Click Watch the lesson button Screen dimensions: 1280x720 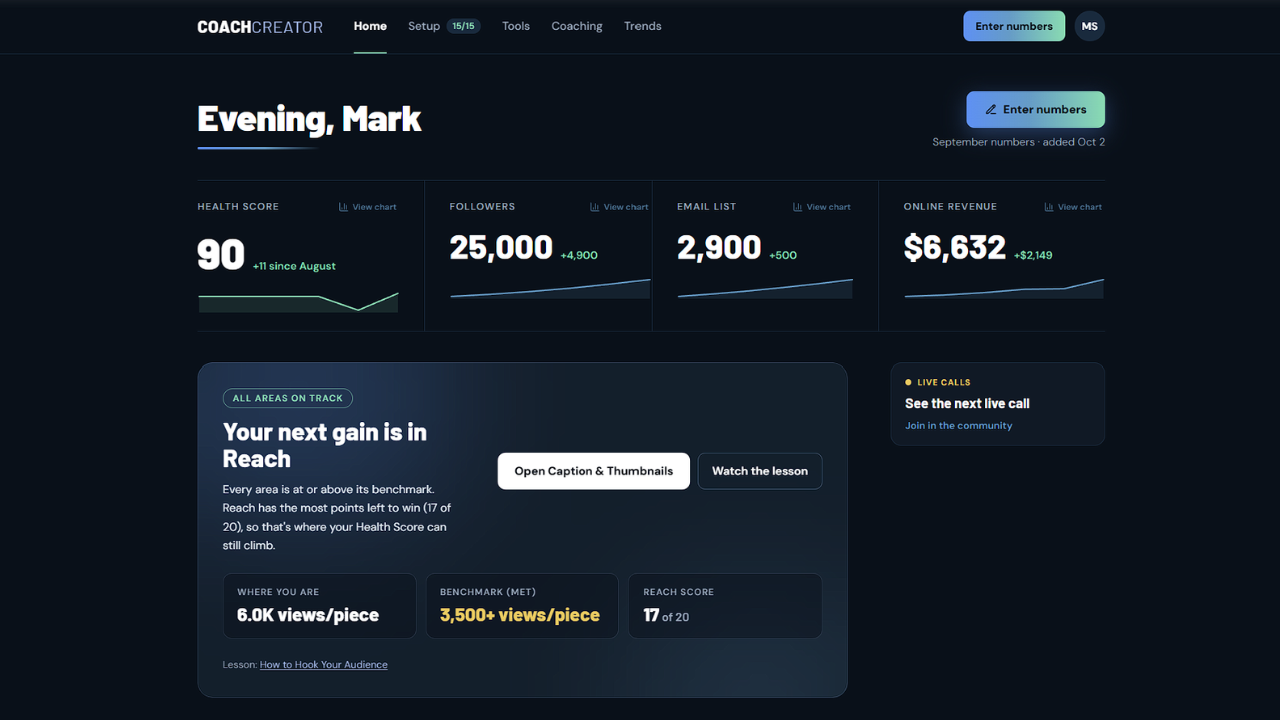click(x=760, y=471)
